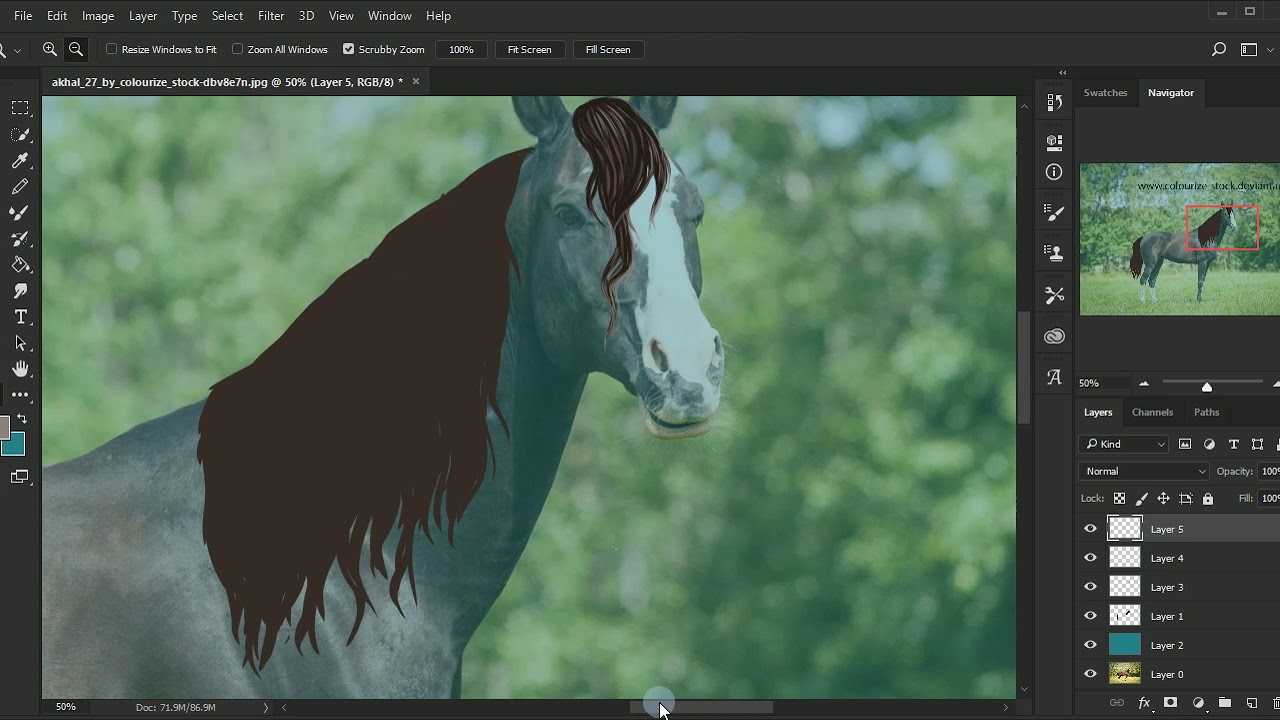The height and width of the screenshot is (720, 1280).
Task: Select the Hand tool
Action: tap(20, 369)
